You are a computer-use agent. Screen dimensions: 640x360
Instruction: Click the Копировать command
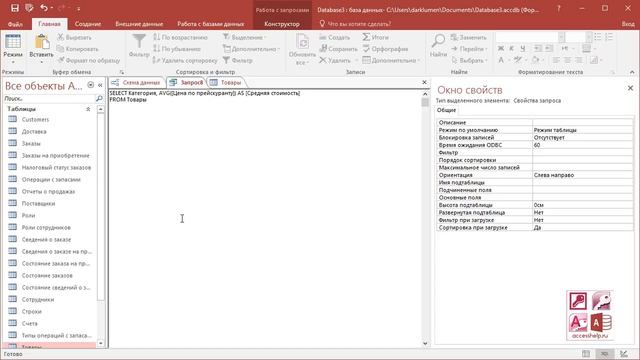tap(78, 49)
